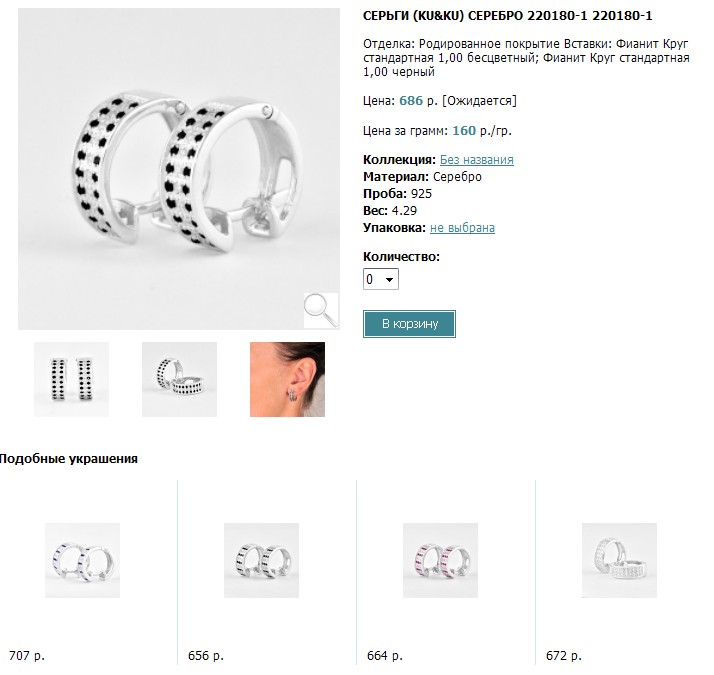
Task: Click the 707 р. price label
Action: [x=27, y=656]
